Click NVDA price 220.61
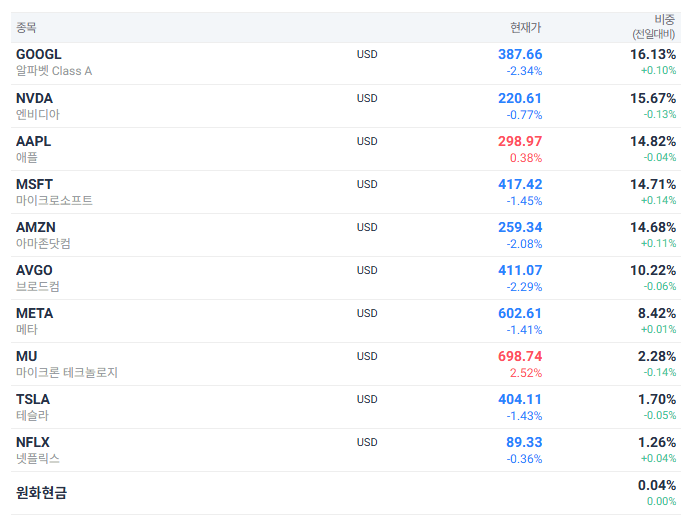This screenshot has width=693, height=525. (x=520, y=98)
